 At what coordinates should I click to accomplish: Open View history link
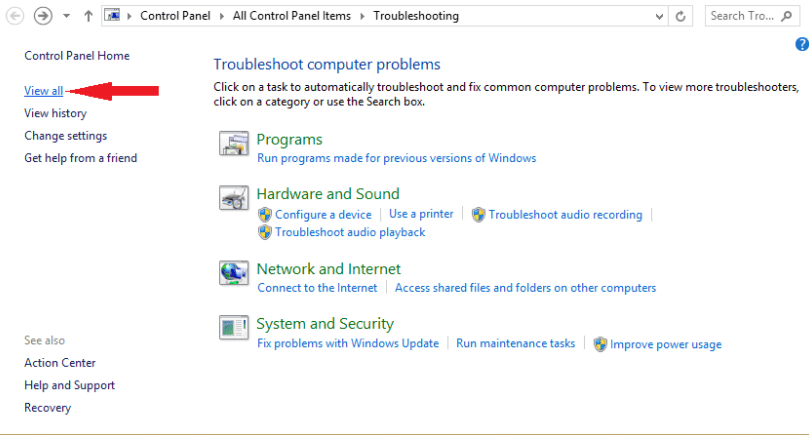[55, 113]
